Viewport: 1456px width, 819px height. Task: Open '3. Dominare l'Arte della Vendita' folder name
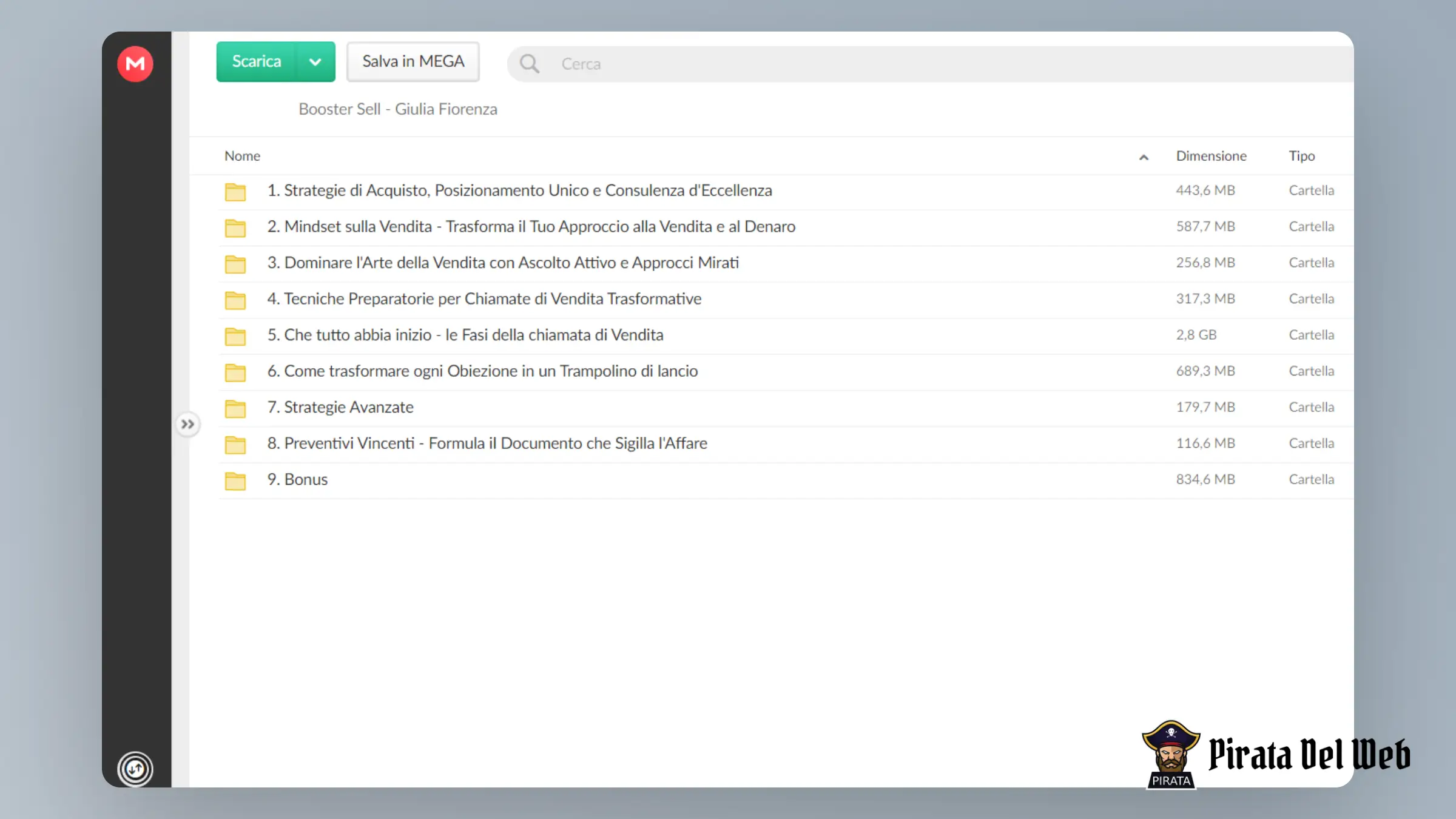pos(503,263)
